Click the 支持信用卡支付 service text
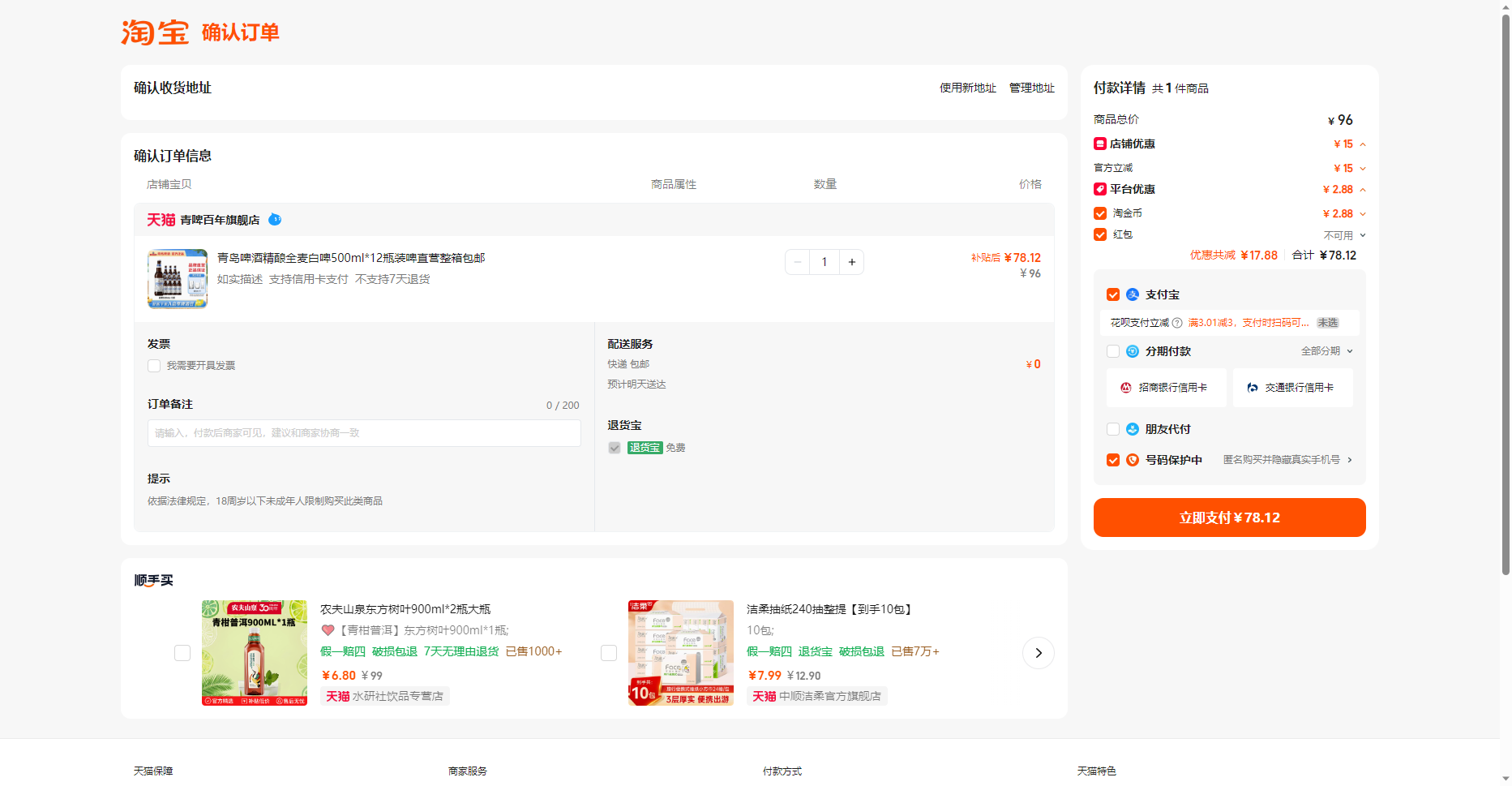The height and width of the screenshot is (786, 1512). pyautogui.click(x=309, y=279)
